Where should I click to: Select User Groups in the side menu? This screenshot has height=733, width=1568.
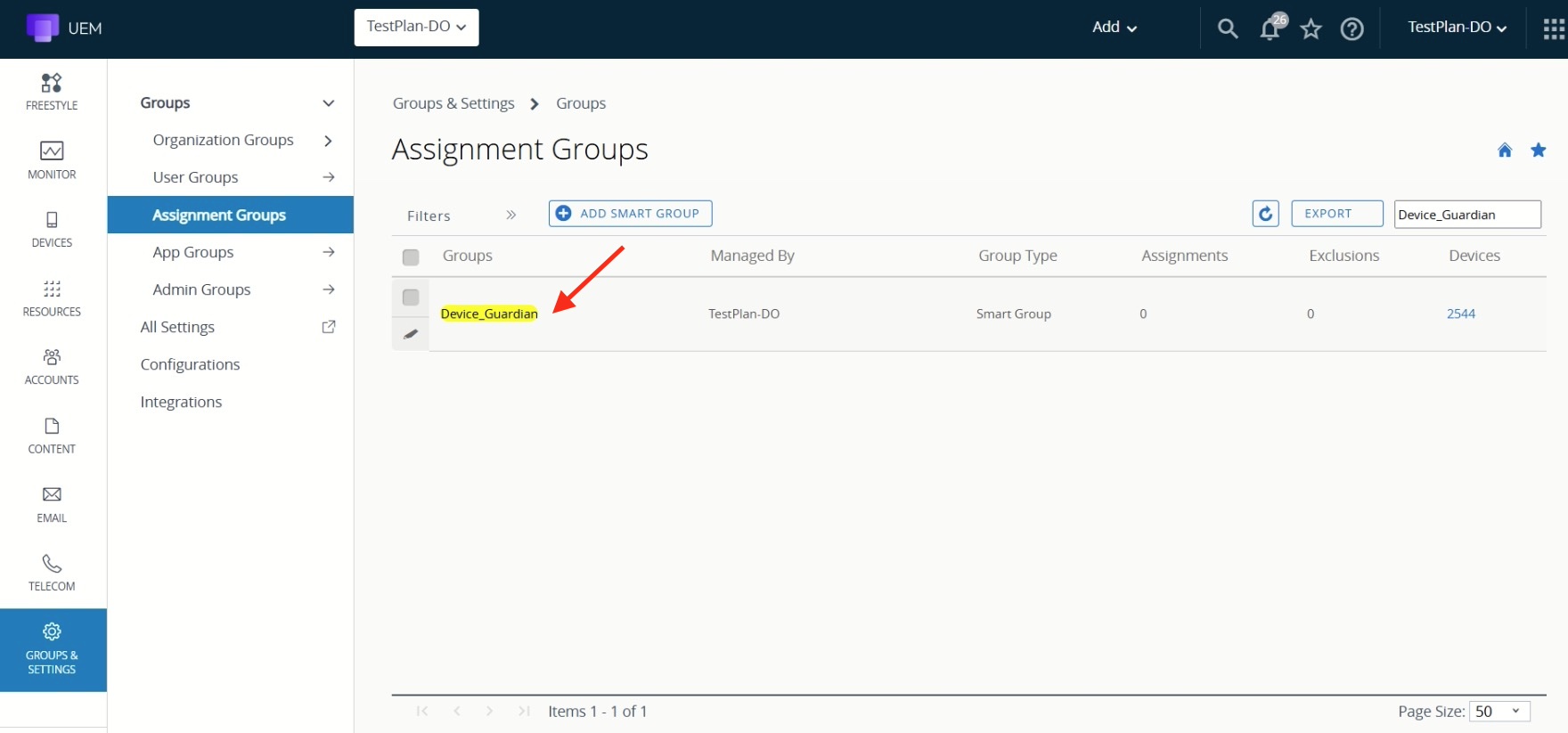coord(195,177)
